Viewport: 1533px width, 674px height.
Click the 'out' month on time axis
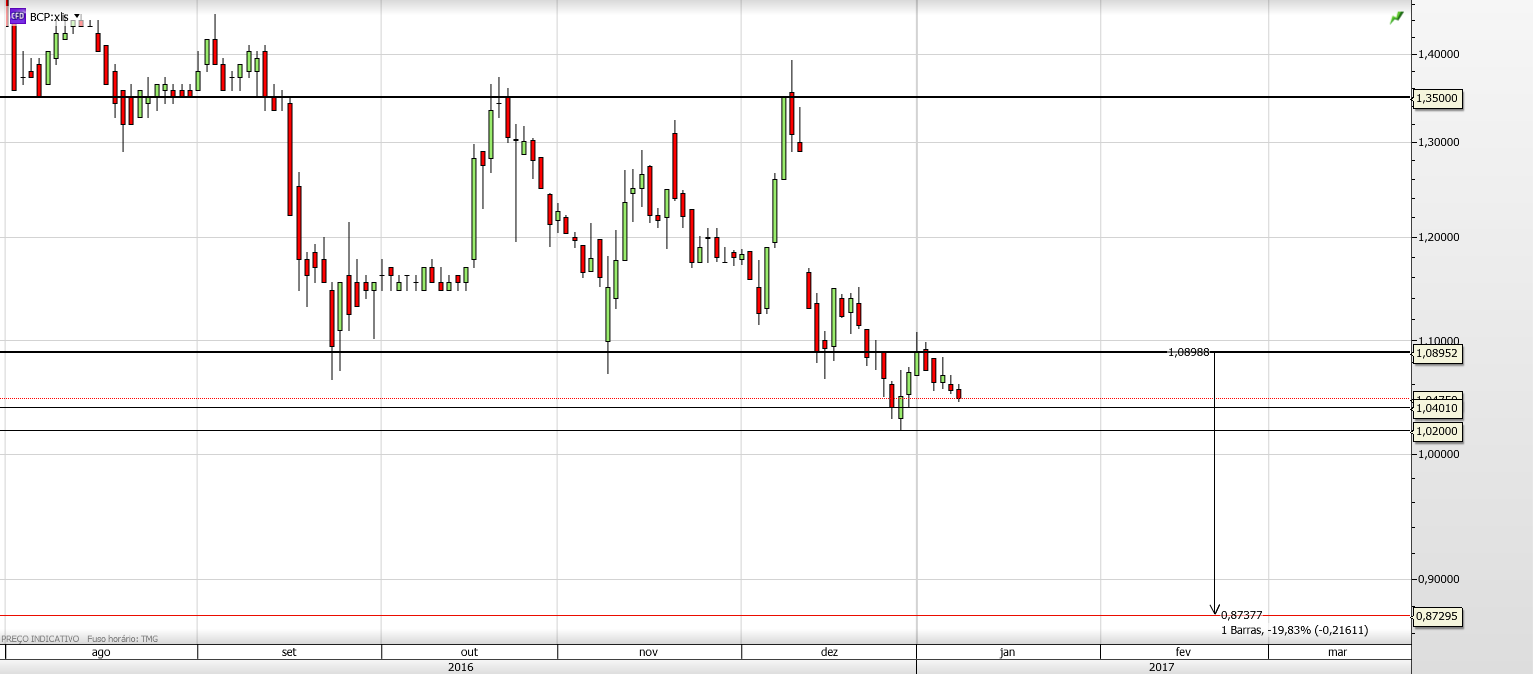click(469, 652)
